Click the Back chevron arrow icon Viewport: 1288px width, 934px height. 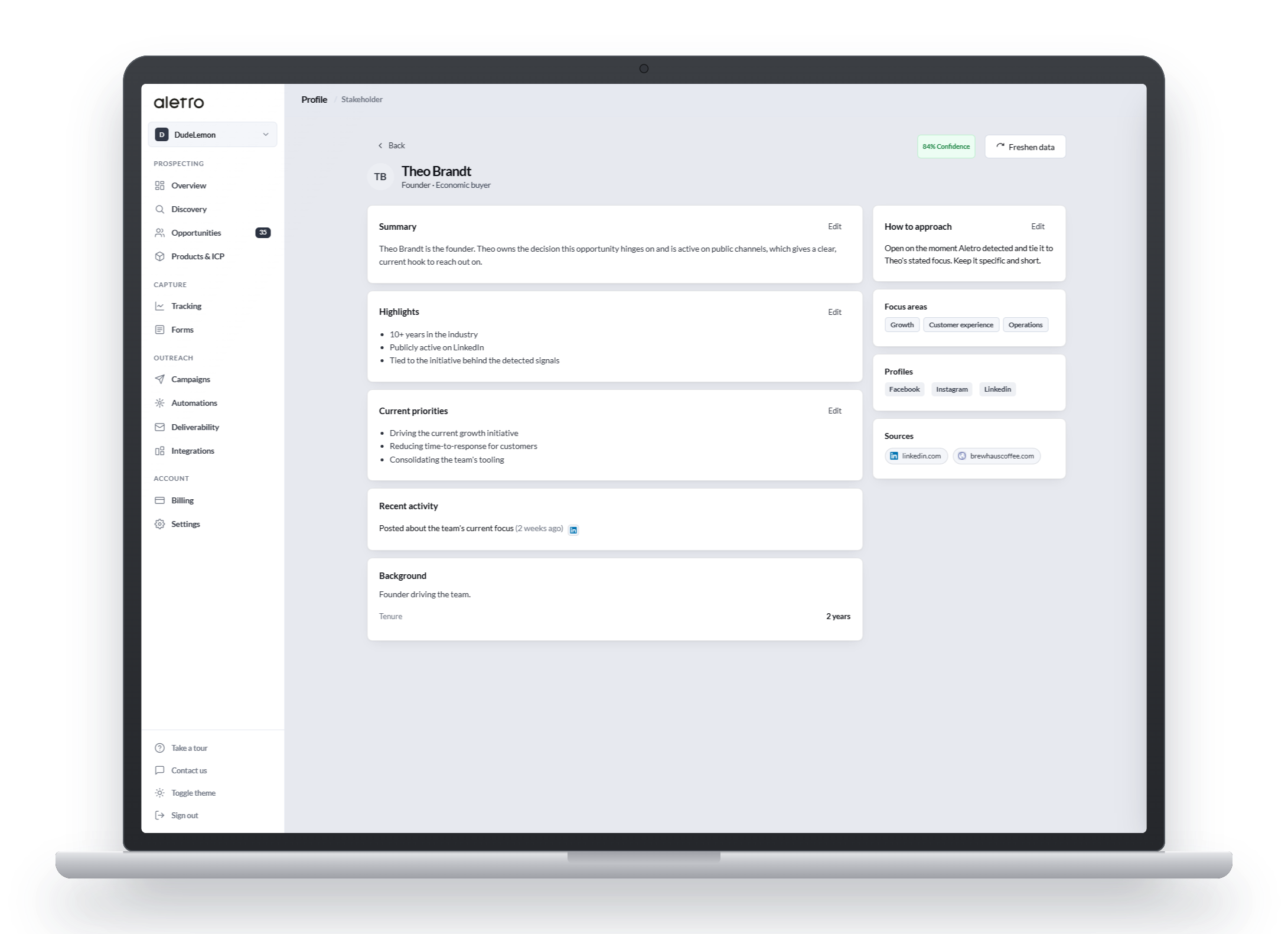coord(380,145)
